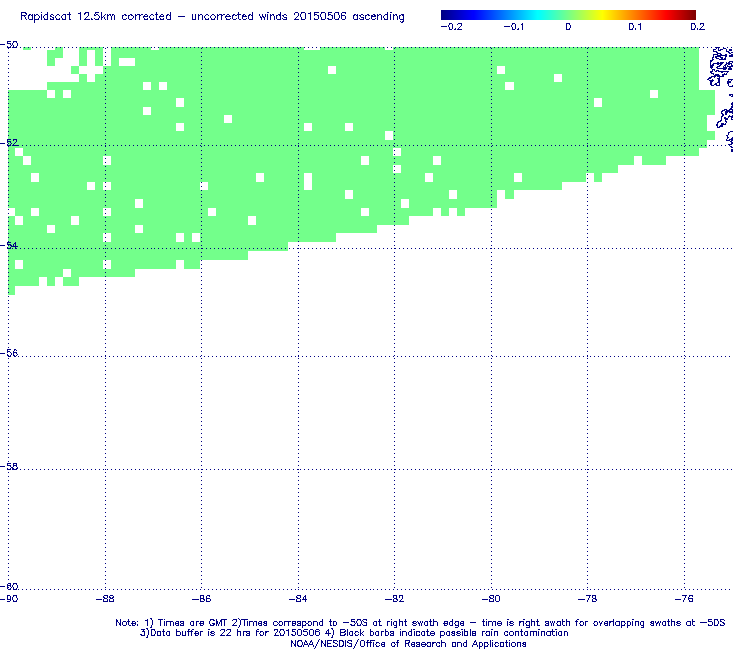Screen dimensions: 740x650
Task: Click the -84 longitude axis label
Action: (x=298, y=599)
